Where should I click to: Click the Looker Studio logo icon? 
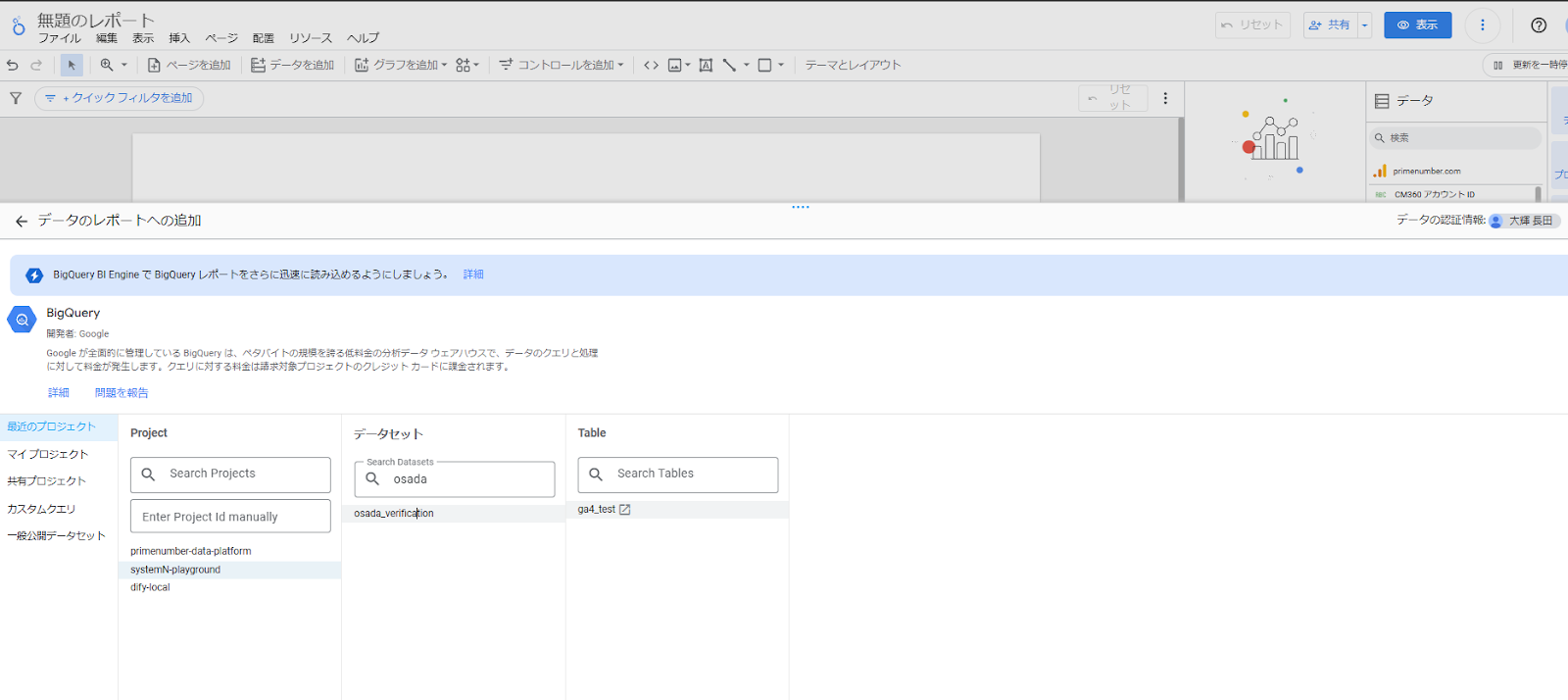pyautogui.click(x=18, y=26)
